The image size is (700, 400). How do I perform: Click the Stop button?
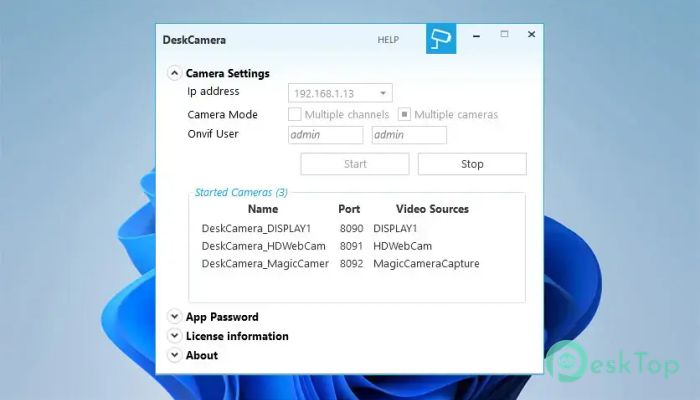tap(472, 164)
